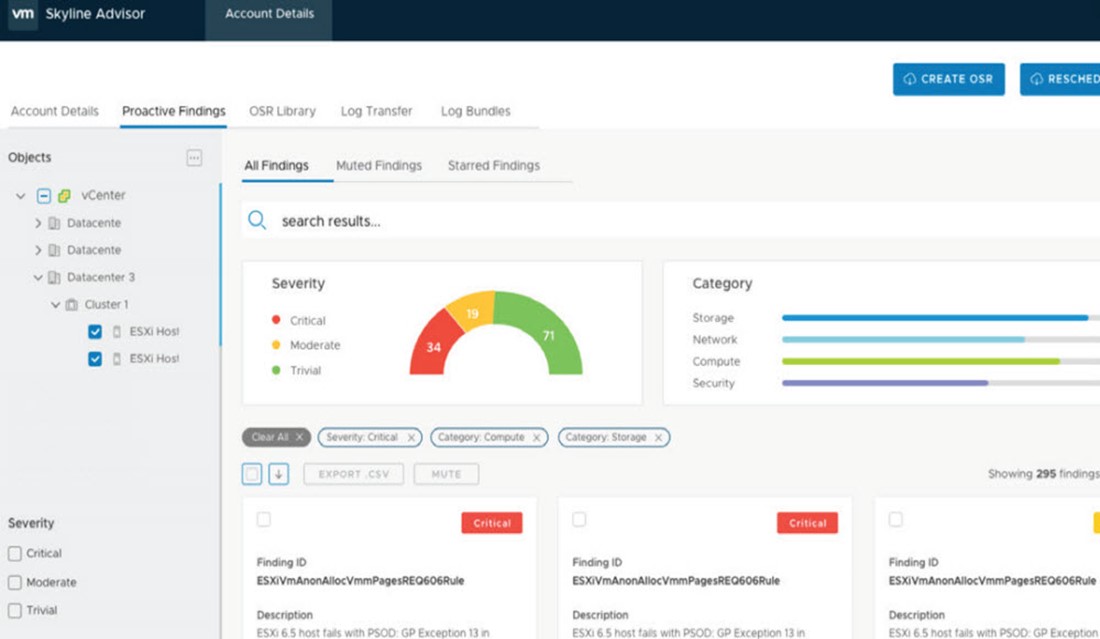Expand the first Datacenter tree node
Screen dimensions: 1100x639
pyautogui.click(x=38, y=223)
